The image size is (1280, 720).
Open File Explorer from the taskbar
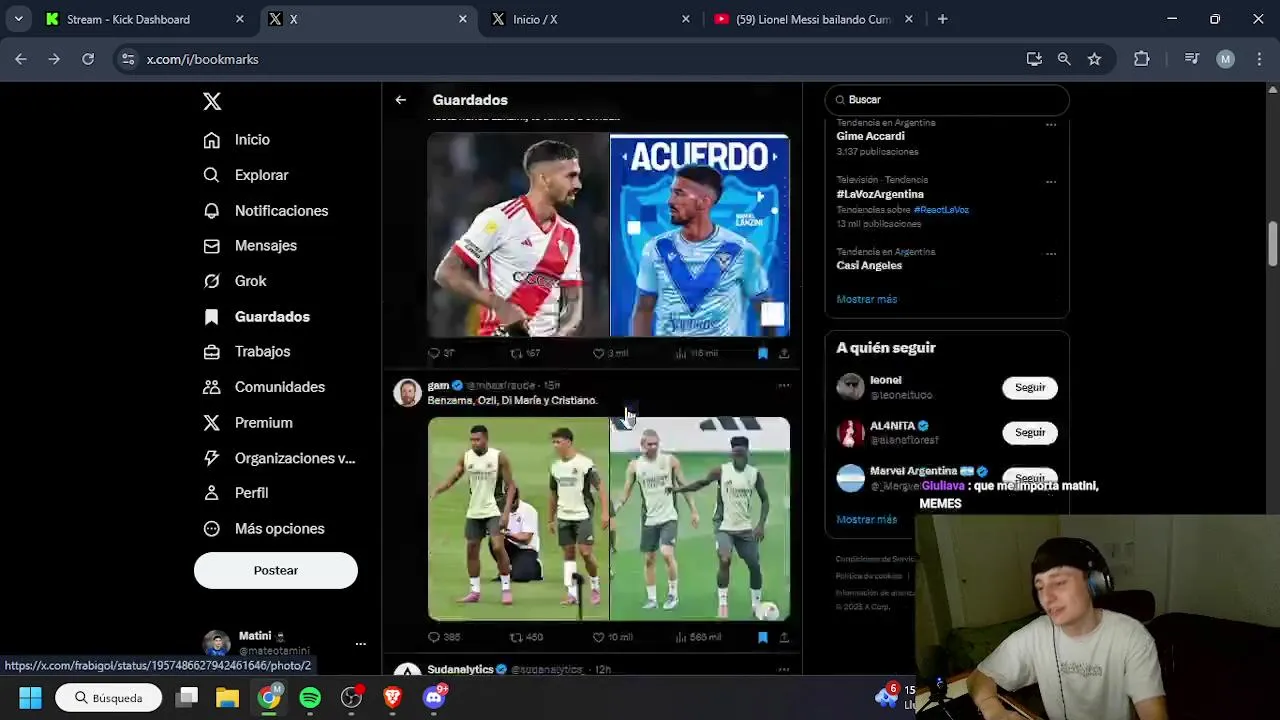pos(228,697)
